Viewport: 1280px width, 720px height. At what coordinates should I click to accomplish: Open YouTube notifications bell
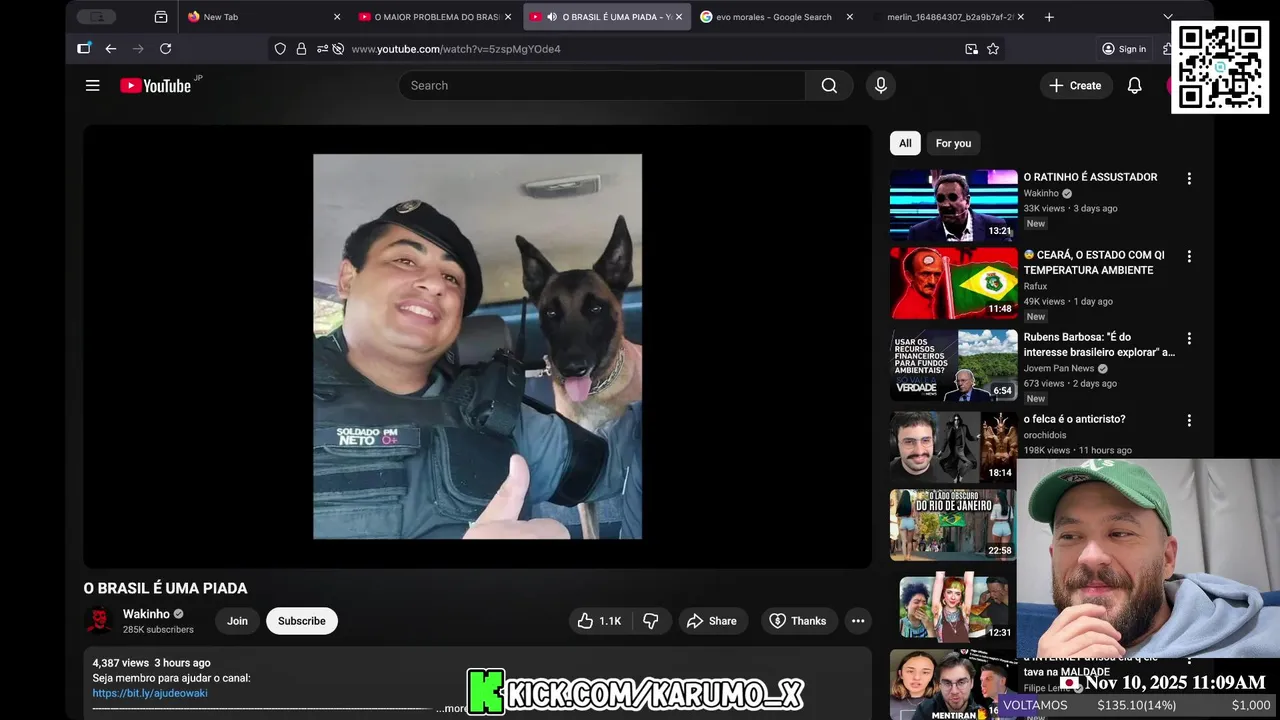(x=1134, y=86)
